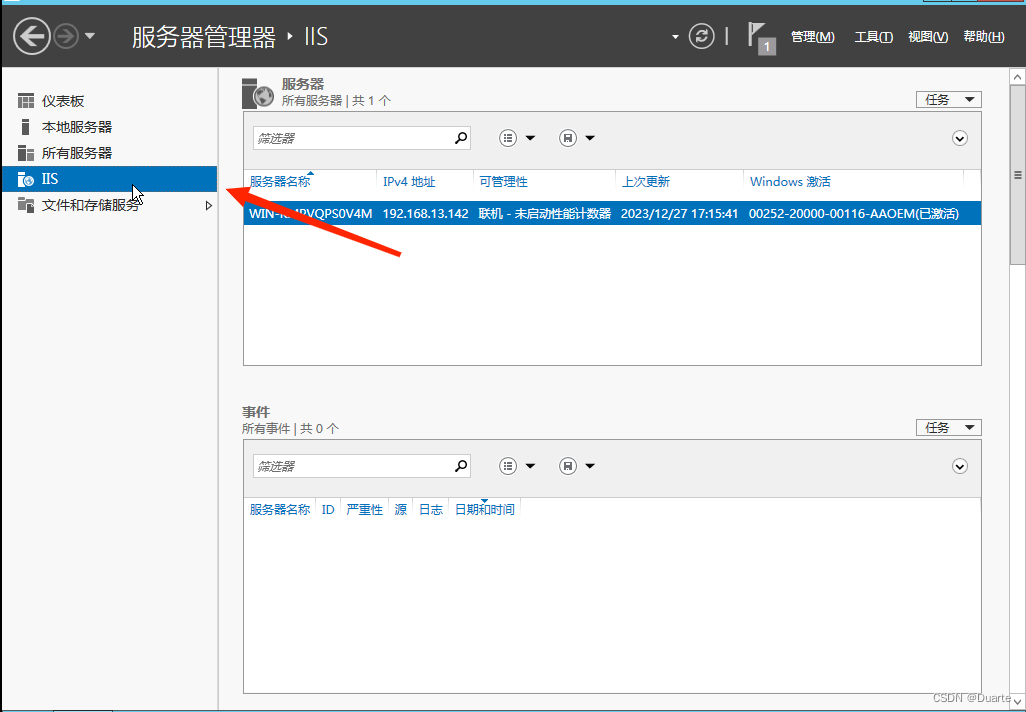Sort events by 源 column
The height and width of the screenshot is (712, 1026).
coord(400,509)
